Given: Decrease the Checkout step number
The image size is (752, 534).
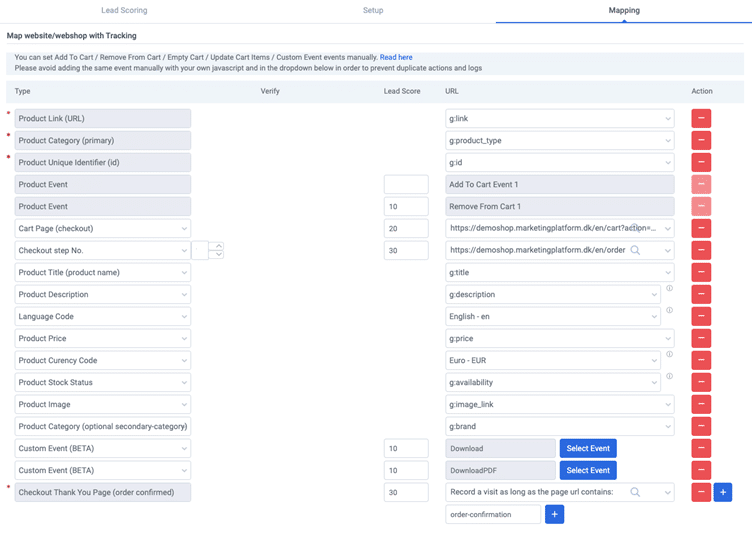Looking at the screenshot, I should pos(219,255).
